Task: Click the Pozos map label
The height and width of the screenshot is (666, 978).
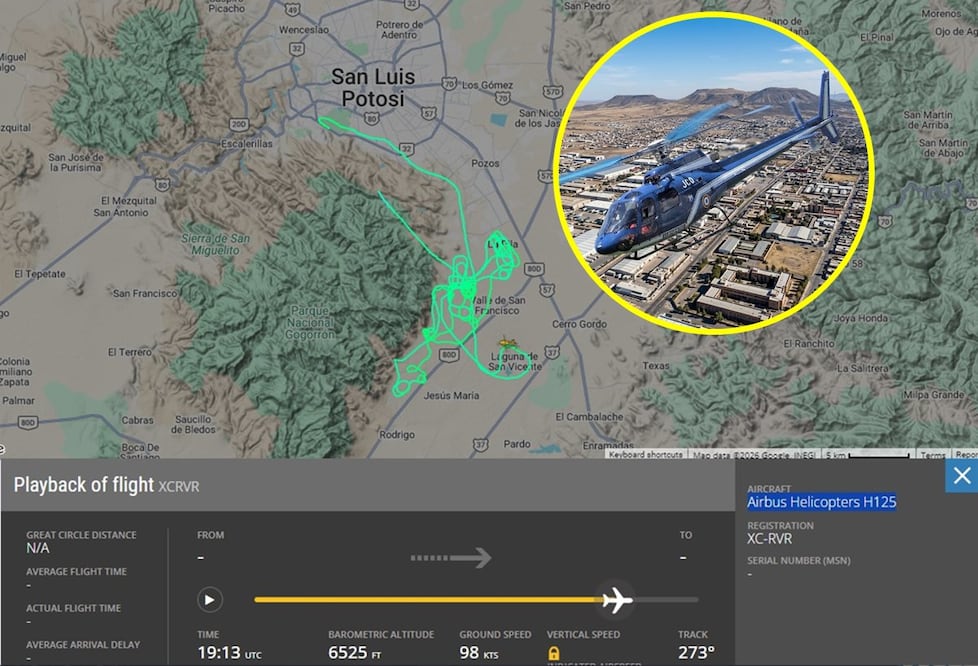Action: pos(485,163)
